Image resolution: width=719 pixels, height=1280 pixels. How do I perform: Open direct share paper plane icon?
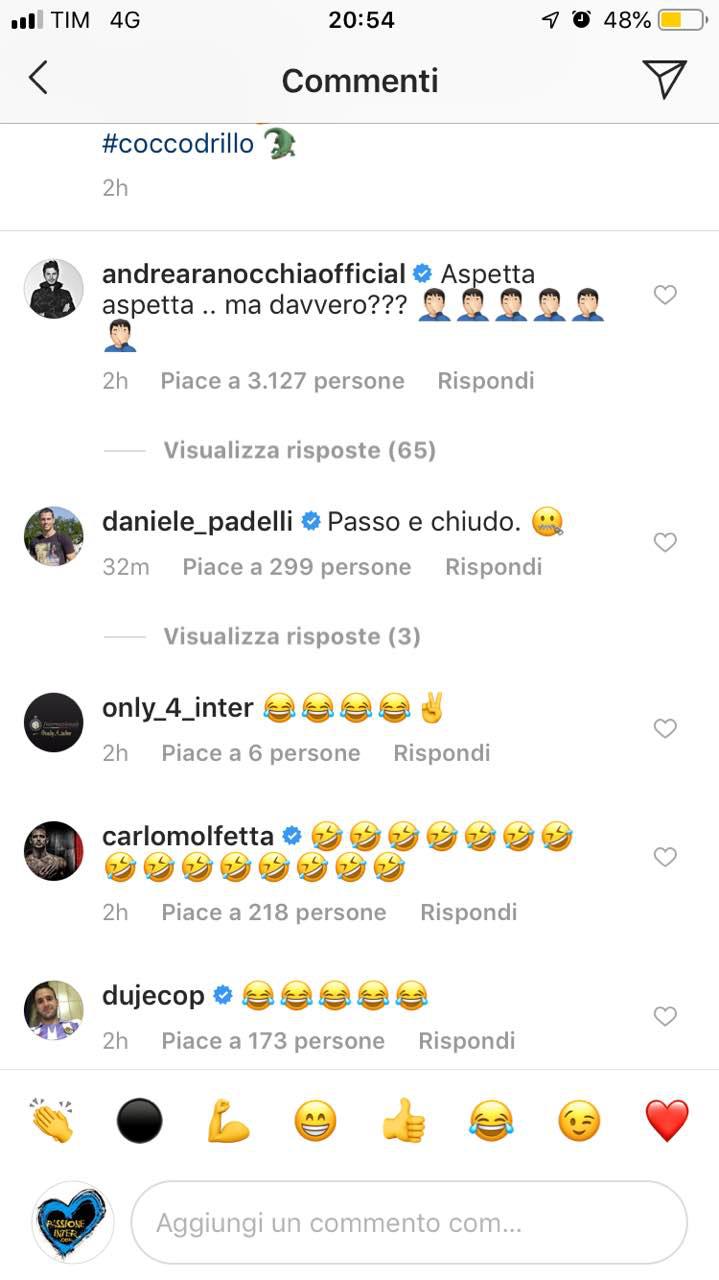pyautogui.click(x=664, y=79)
